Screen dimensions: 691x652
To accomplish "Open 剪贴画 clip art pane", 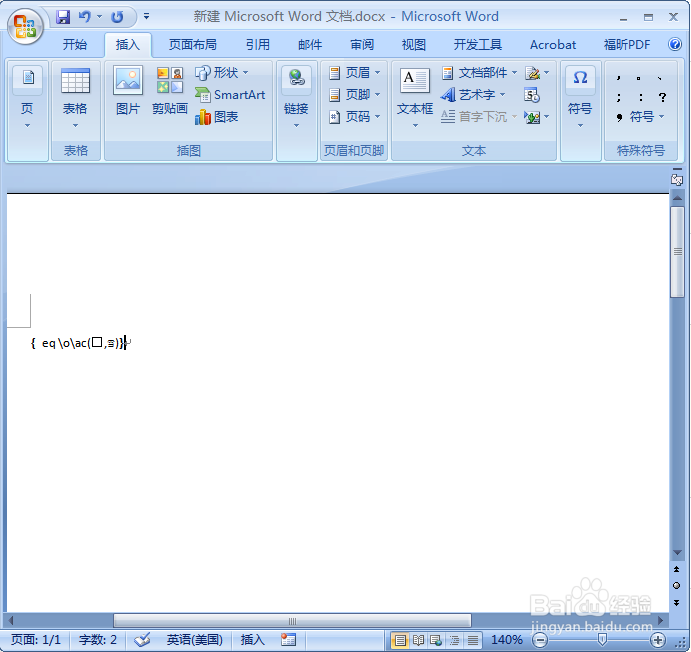I will 170,91.
